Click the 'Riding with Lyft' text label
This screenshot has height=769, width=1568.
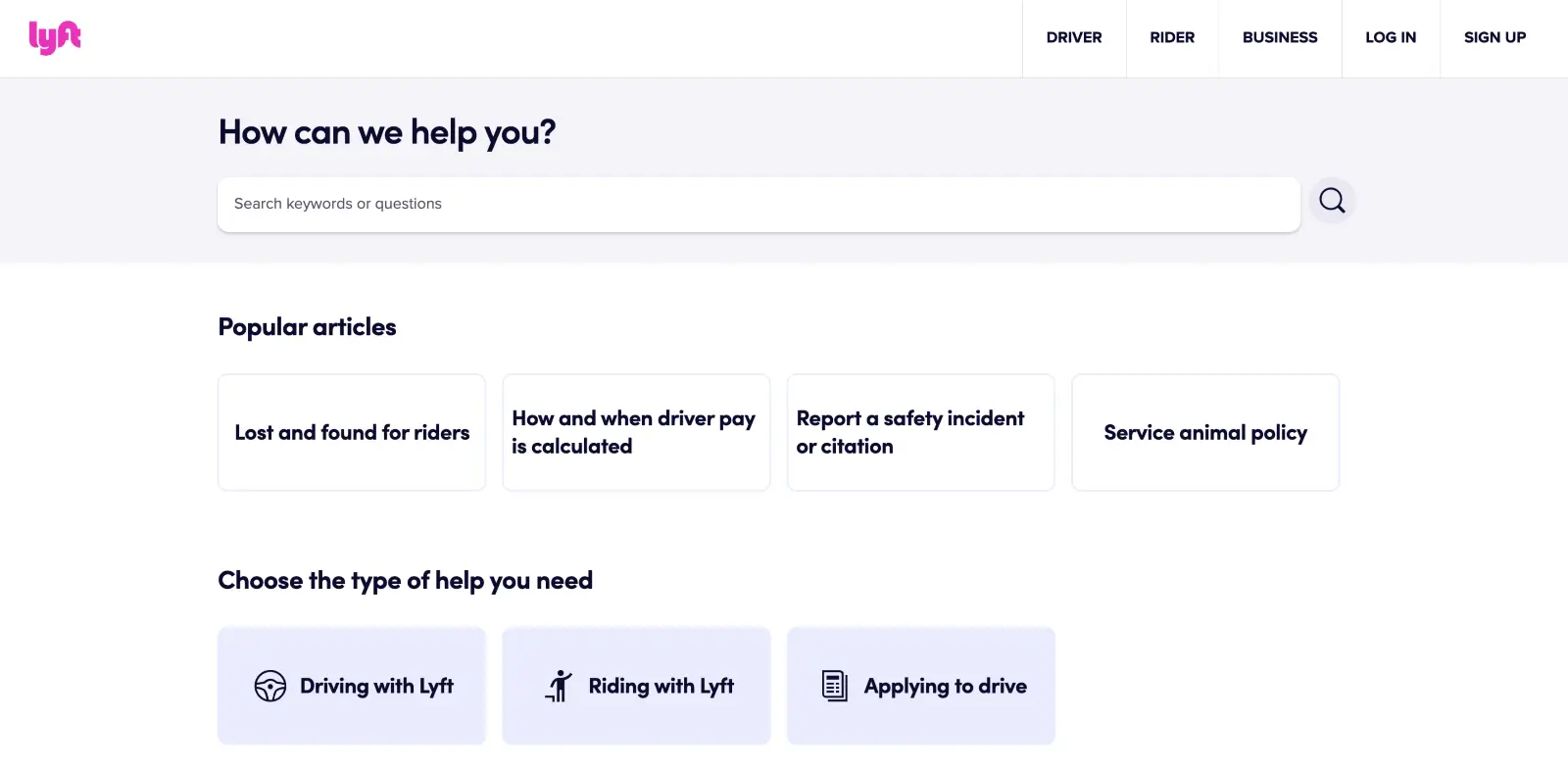pos(661,686)
